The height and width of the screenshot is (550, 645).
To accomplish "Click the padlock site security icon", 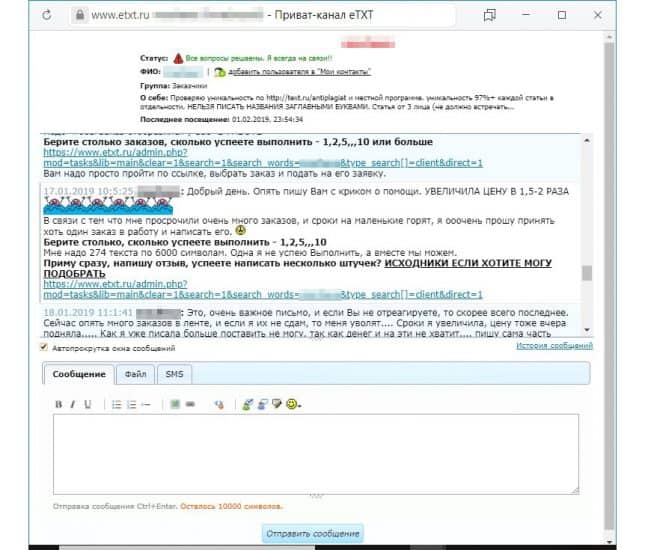I will pos(80,16).
